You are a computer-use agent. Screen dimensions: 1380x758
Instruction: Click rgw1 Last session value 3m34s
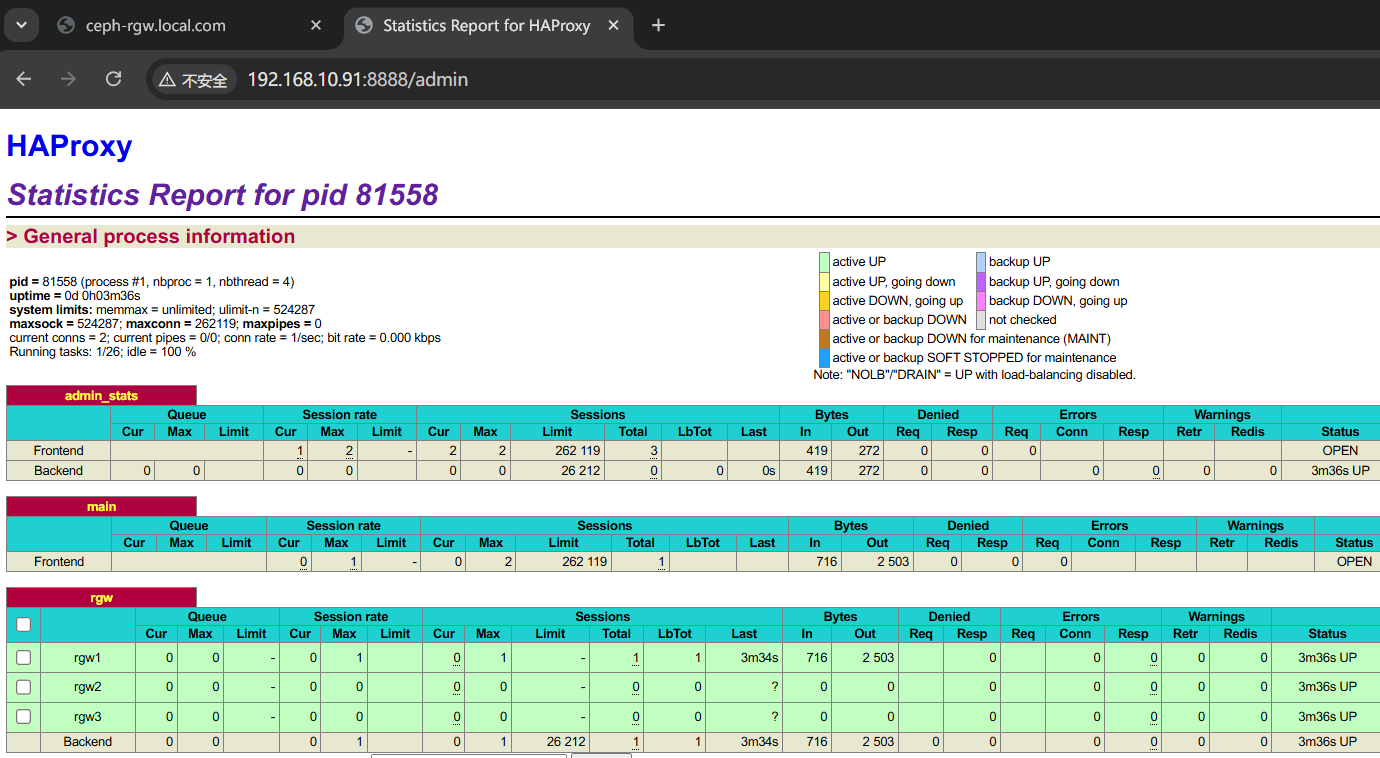pos(759,658)
